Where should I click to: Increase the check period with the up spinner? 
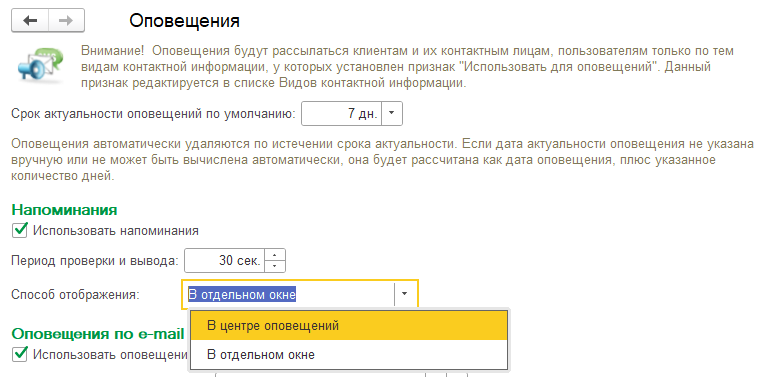point(275,255)
